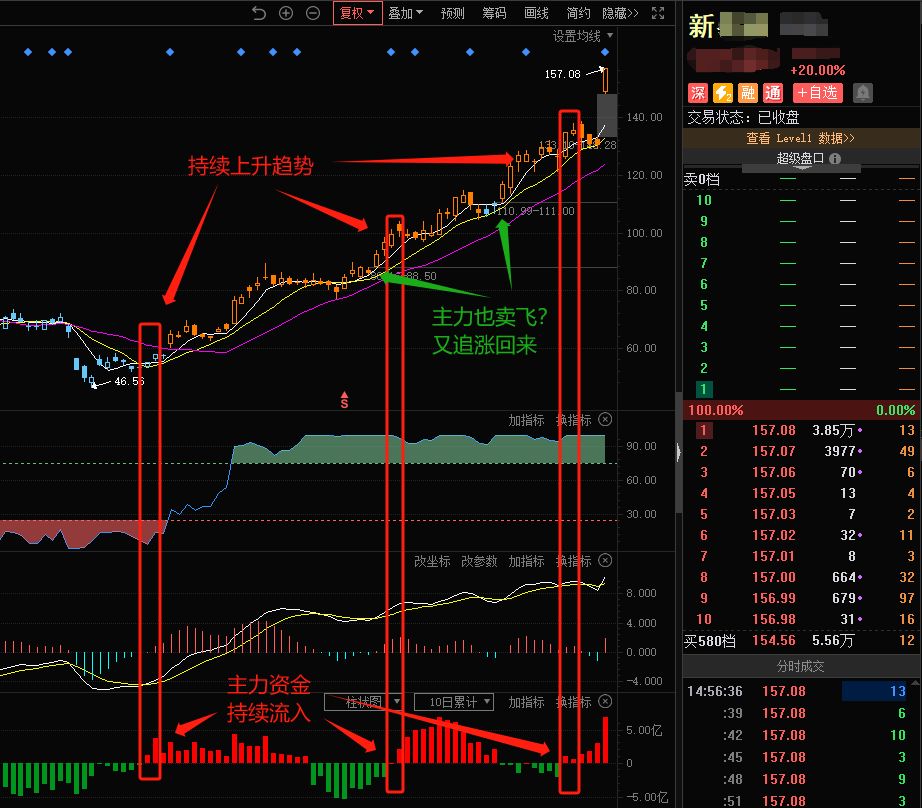Viewport: 922px width, 808px height.
Task: Click 改坐标 on the MACD panel
Action: tap(432, 561)
